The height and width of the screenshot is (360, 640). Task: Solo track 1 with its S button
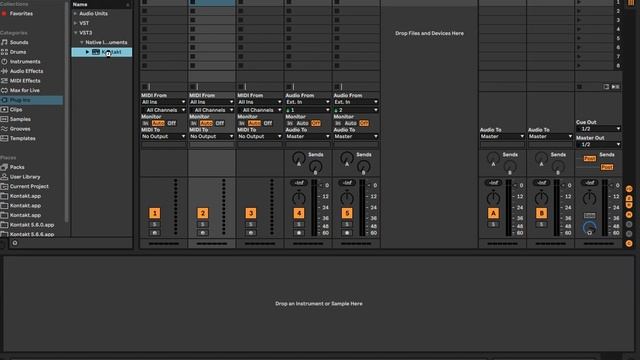[155, 224]
